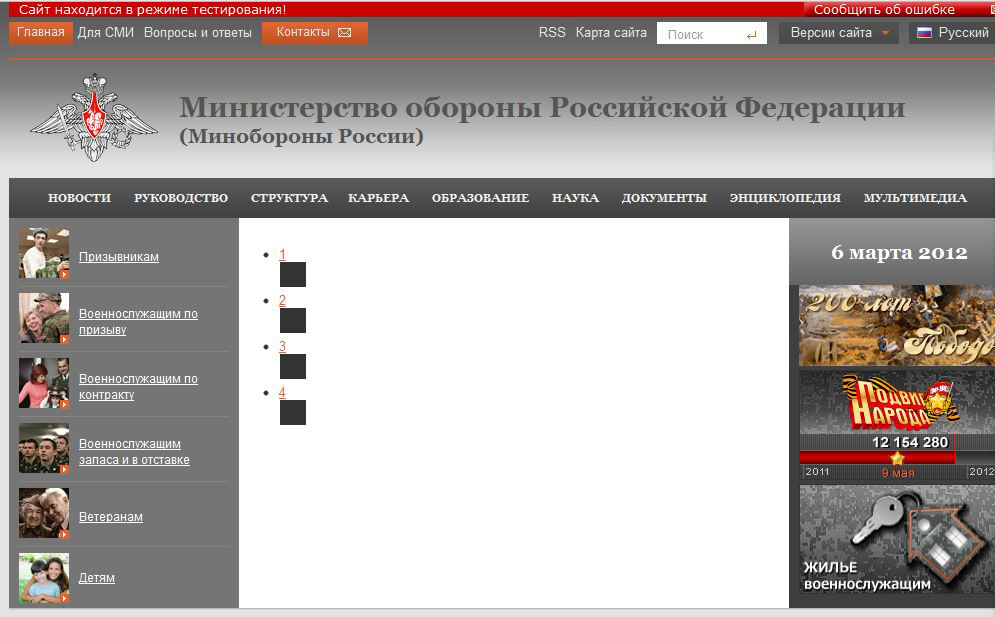The image size is (995, 617).
Task: Open the Новости menu item
Action: point(79,198)
